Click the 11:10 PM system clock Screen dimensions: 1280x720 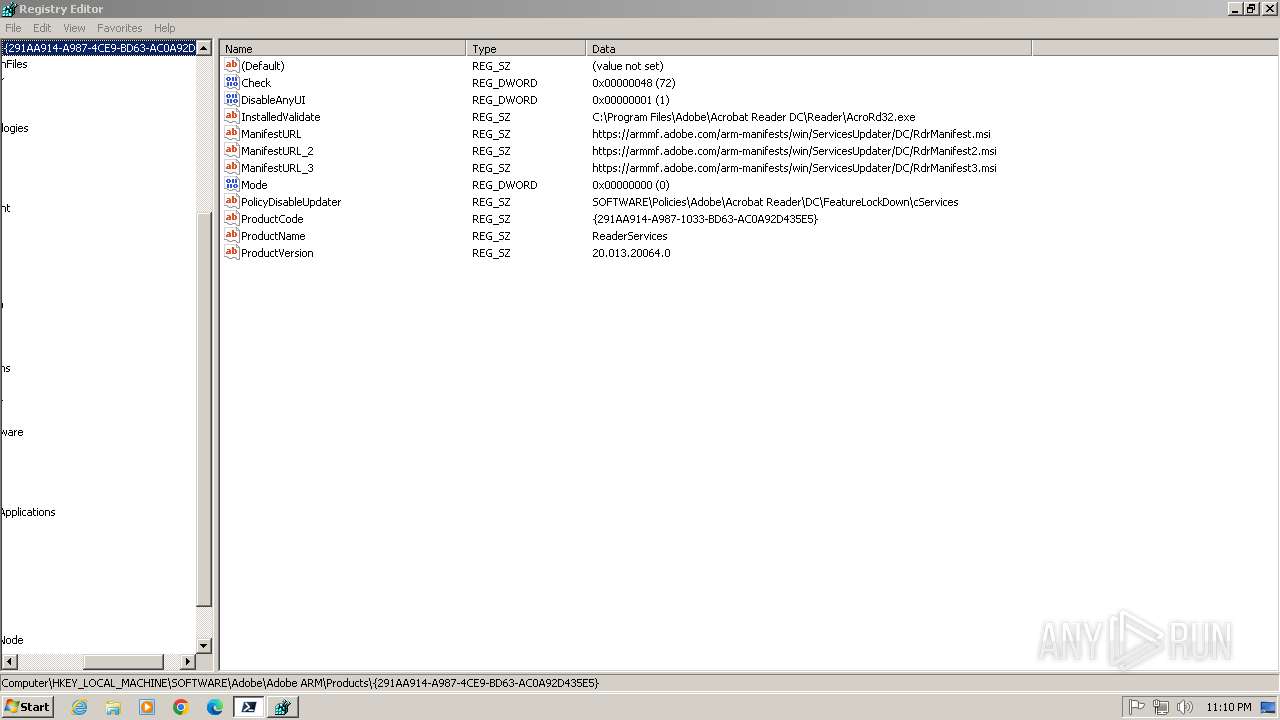click(1229, 707)
